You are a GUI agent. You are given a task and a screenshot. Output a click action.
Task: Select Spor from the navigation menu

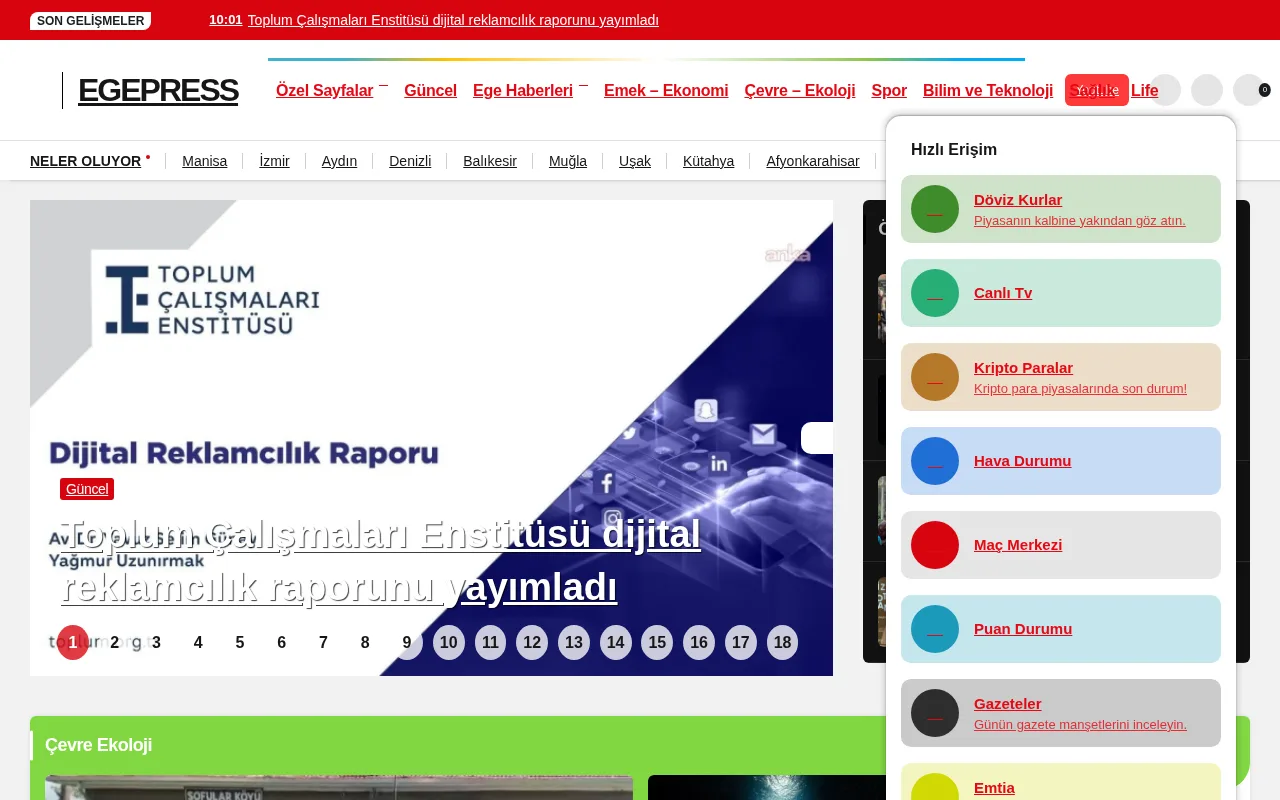click(889, 90)
